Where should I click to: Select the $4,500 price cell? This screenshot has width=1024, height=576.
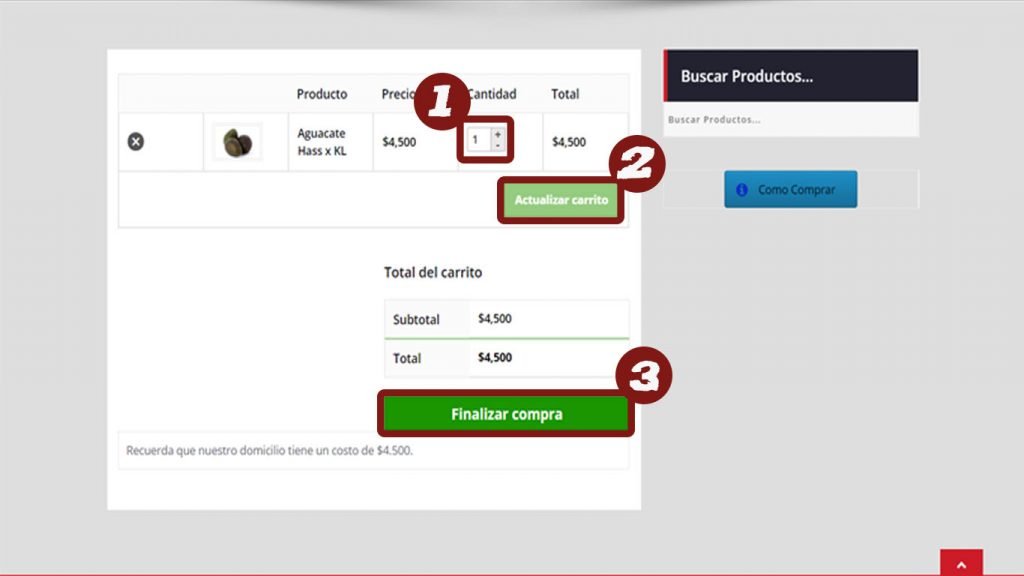[x=399, y=142]
